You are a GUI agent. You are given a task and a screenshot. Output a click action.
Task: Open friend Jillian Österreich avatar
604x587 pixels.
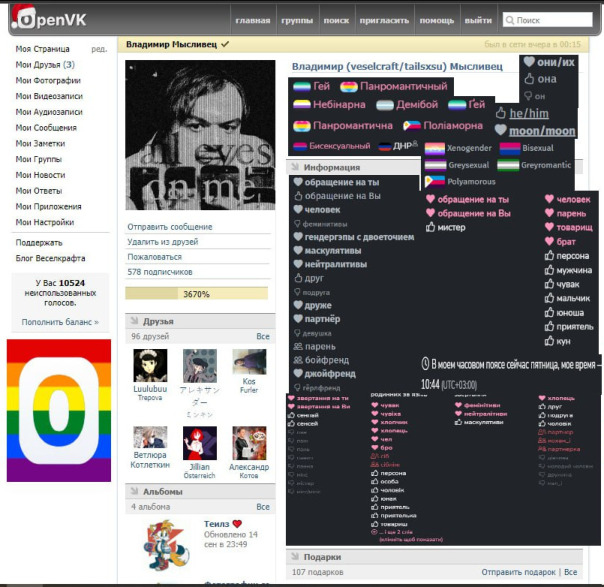pyautogui.click(x=200, y=443)
